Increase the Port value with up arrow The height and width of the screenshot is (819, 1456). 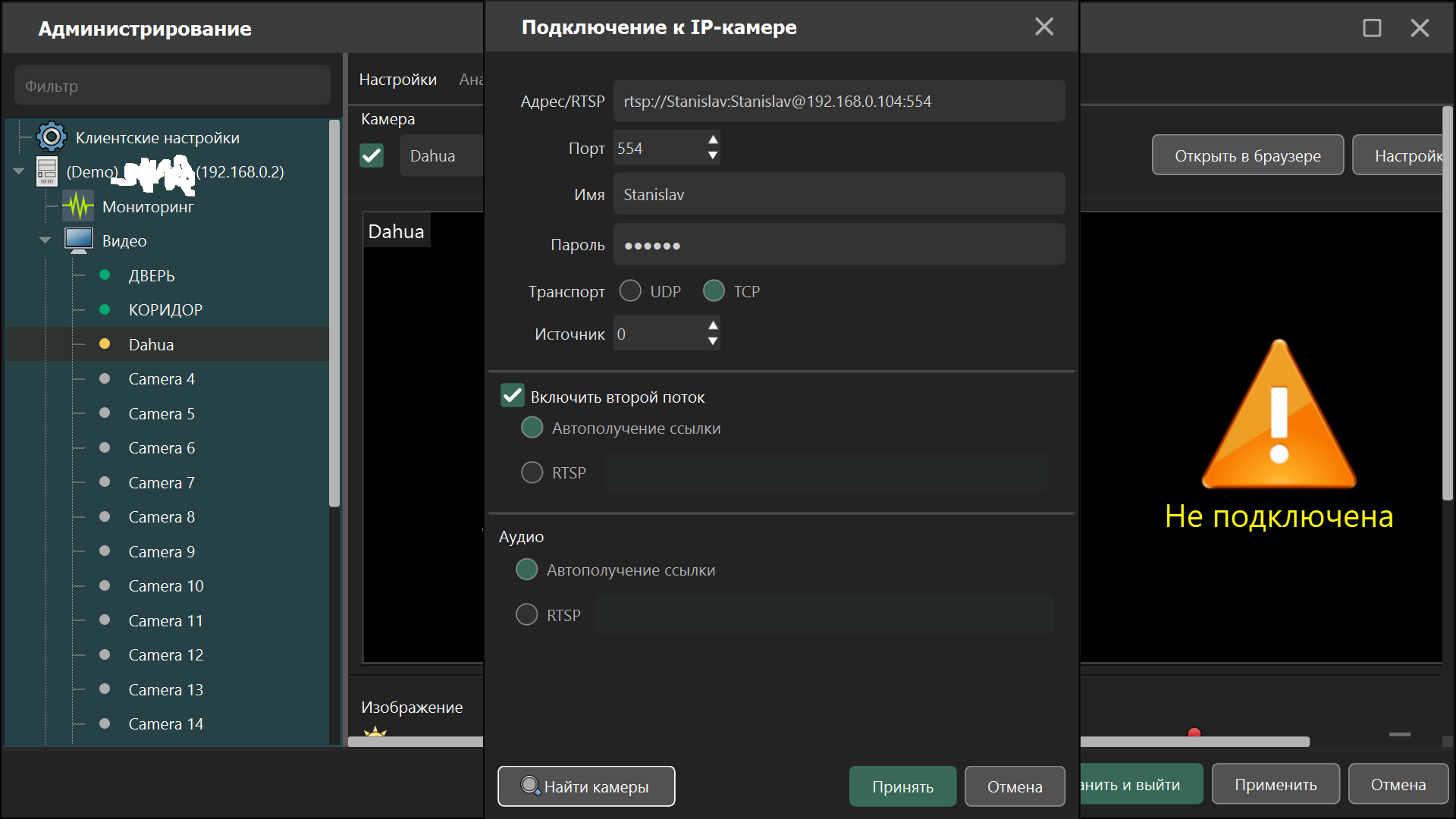[x=712, y=140]
